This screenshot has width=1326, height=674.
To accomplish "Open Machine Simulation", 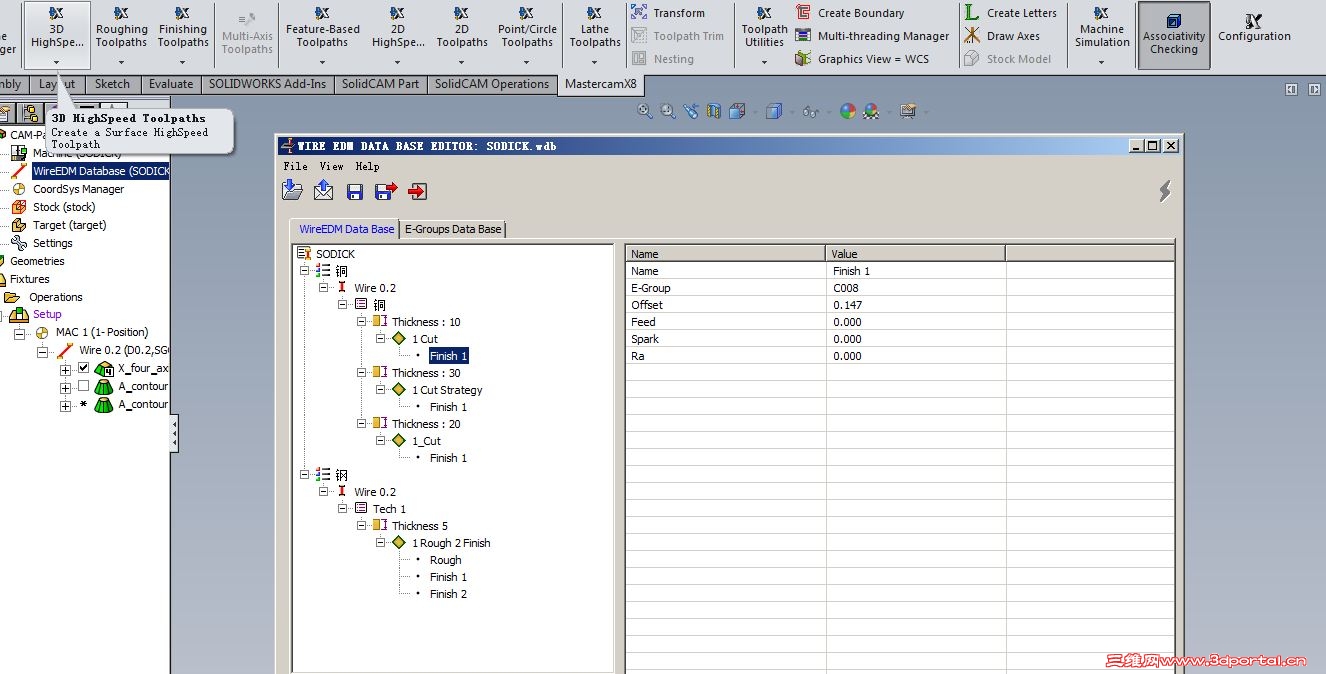I will coord(1102,35).
